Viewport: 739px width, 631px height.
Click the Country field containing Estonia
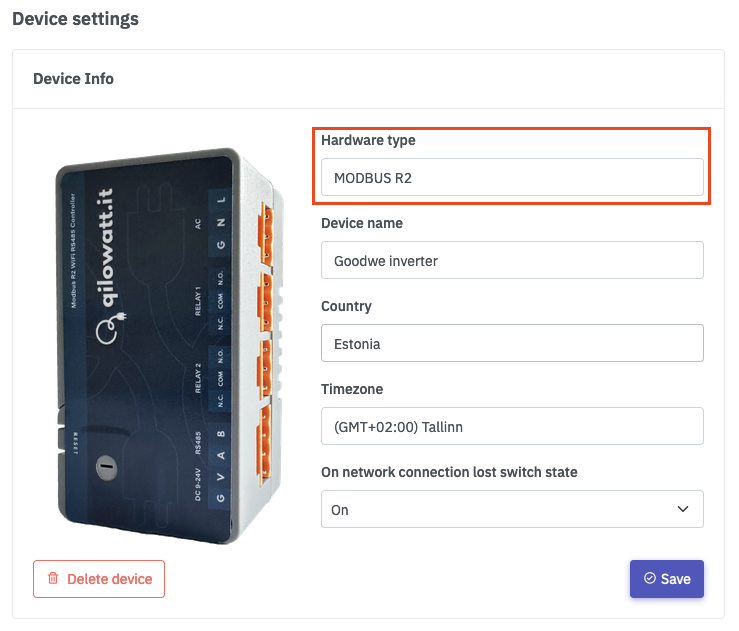pos(512,343)
